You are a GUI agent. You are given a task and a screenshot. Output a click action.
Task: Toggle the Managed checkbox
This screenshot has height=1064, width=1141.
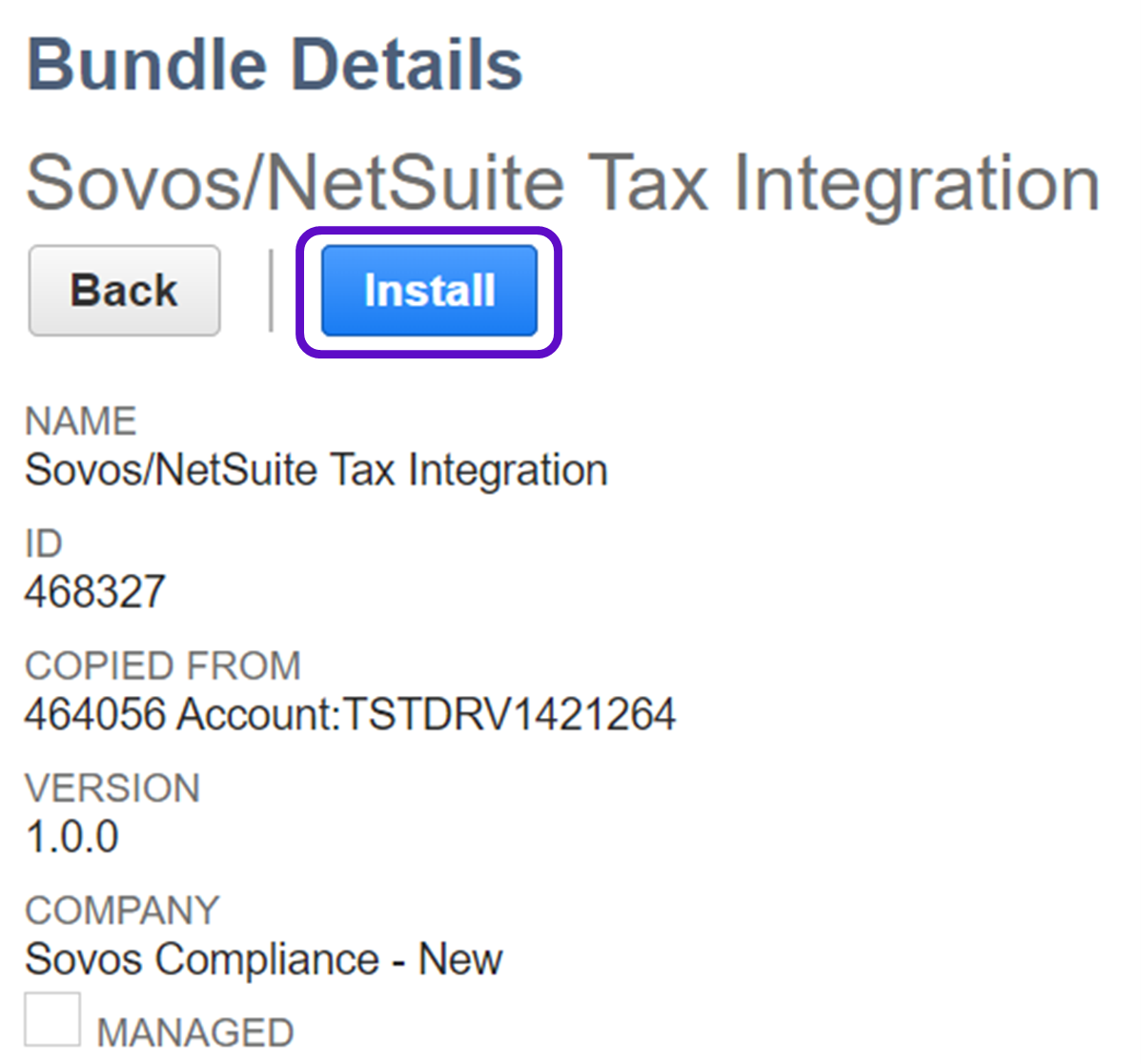coord(52,1020)
